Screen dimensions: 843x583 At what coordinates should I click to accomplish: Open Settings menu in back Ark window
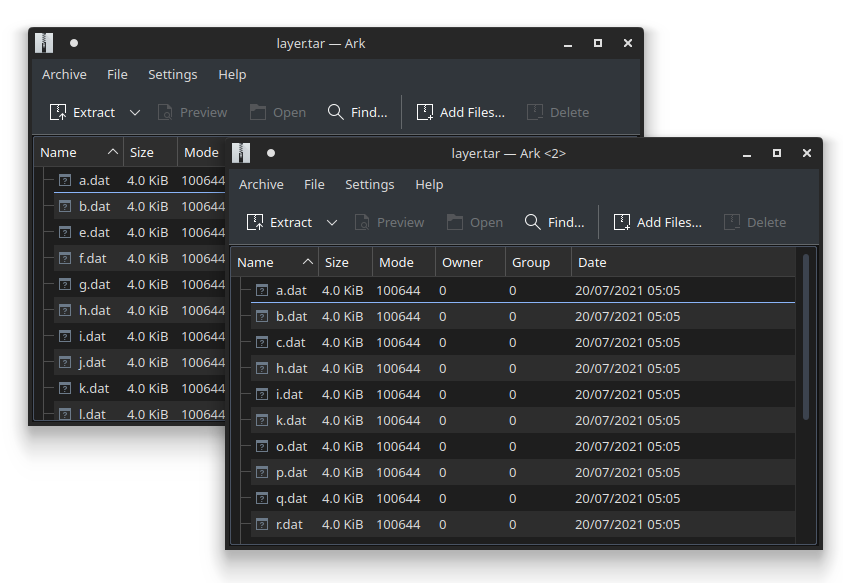173,74
